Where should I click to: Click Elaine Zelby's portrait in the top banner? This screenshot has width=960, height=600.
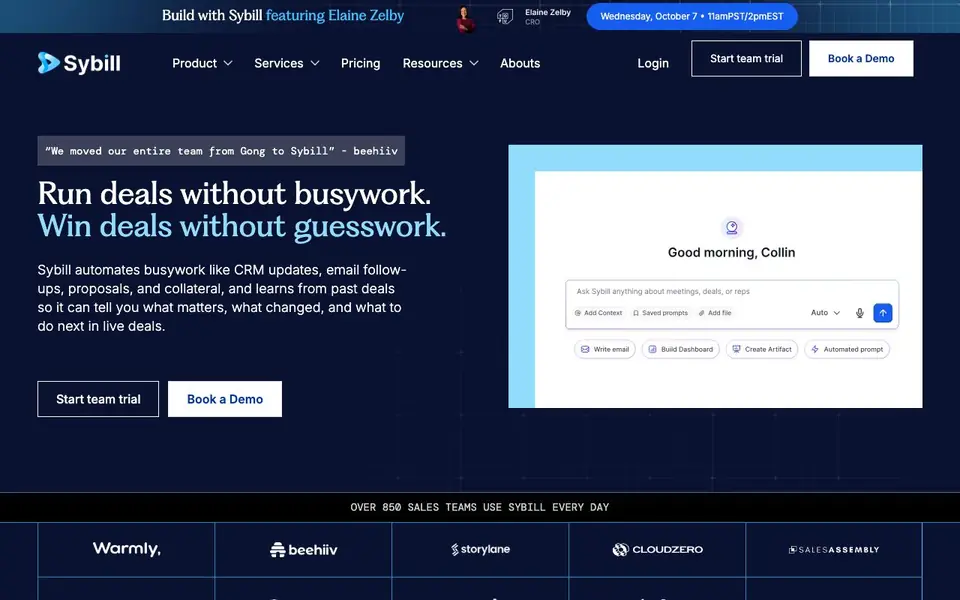[x=466, y=18]
